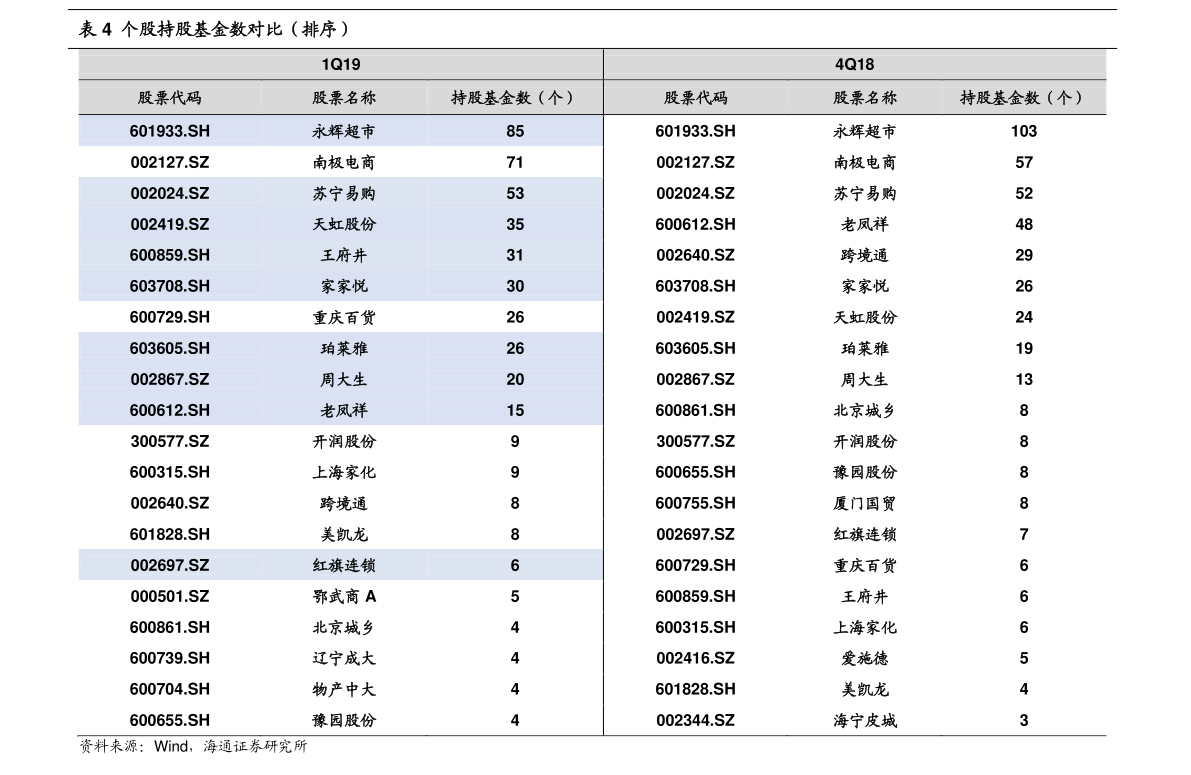Click fund count value 30
This screenshot has height=775, width=1191.
[x=515, y=286]
